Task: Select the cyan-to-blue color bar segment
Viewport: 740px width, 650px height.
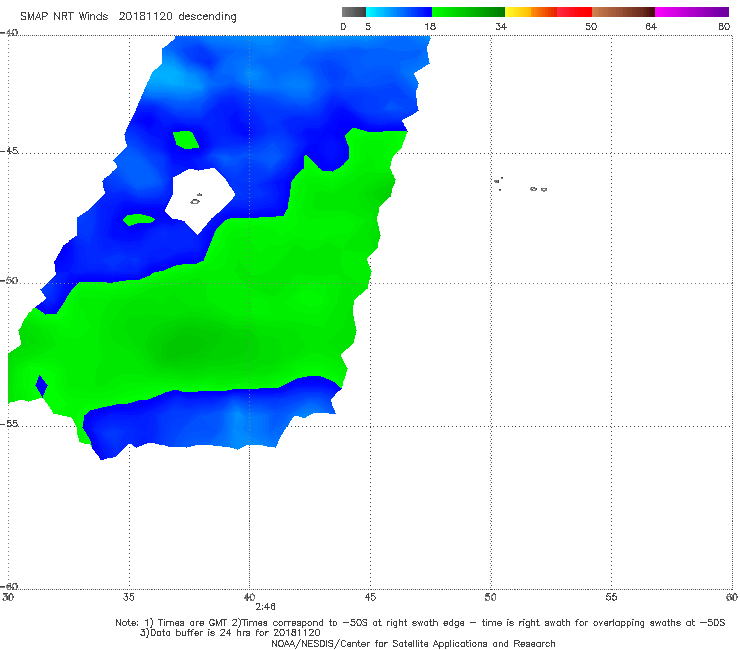Action: point(399,12)
